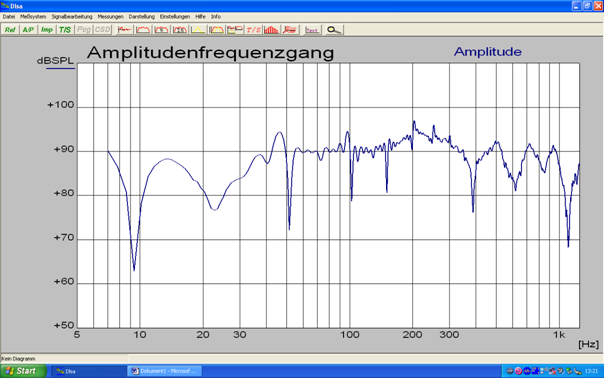The width and height of the screenshot is (605, 379).
Task: Click the Windows Start button
Action: tap(23, 371)
